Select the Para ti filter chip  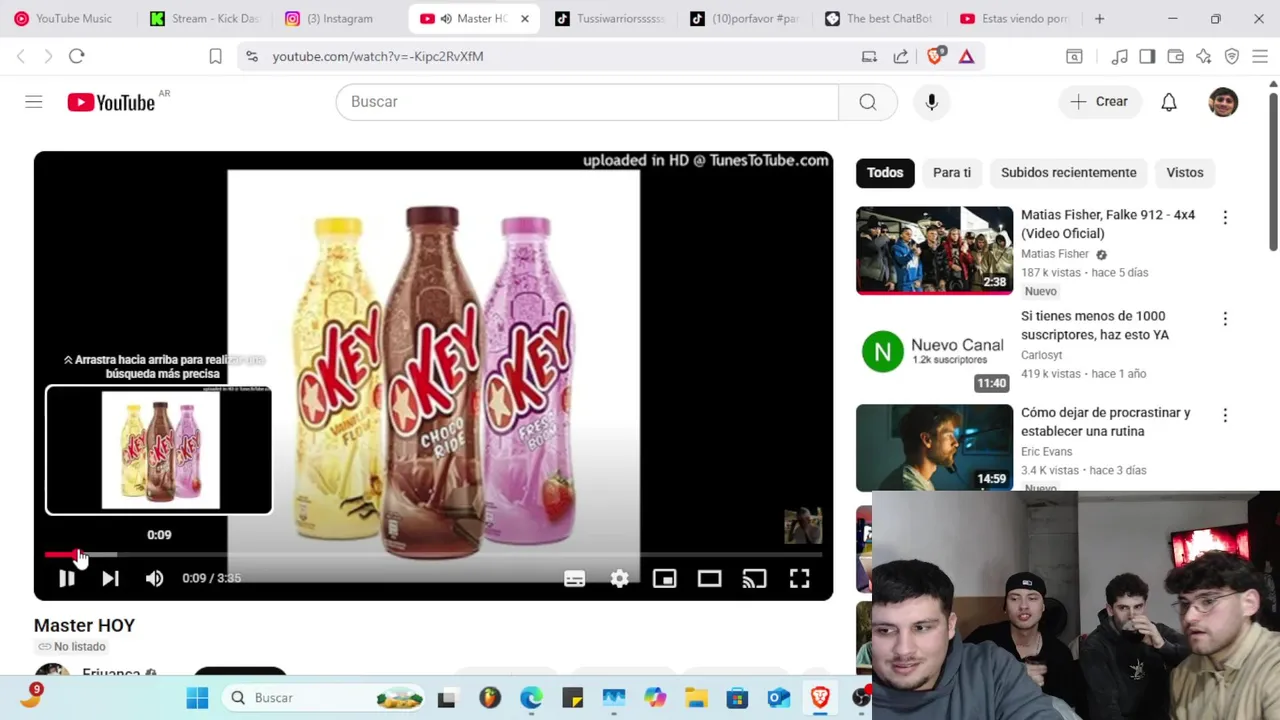point(952,172)
